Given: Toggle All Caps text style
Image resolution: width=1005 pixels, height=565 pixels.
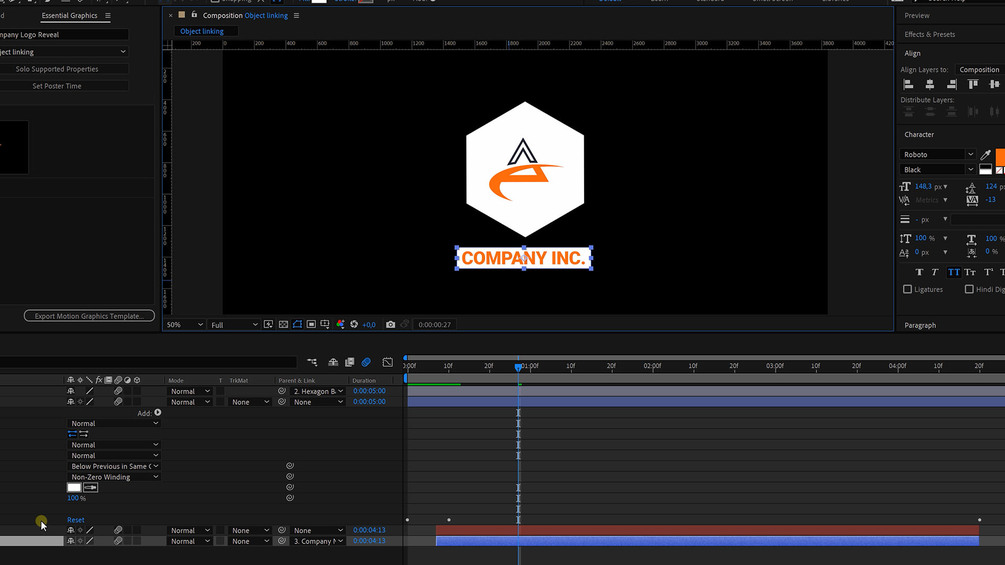Looking at the screenshot, I should [954, 272].
